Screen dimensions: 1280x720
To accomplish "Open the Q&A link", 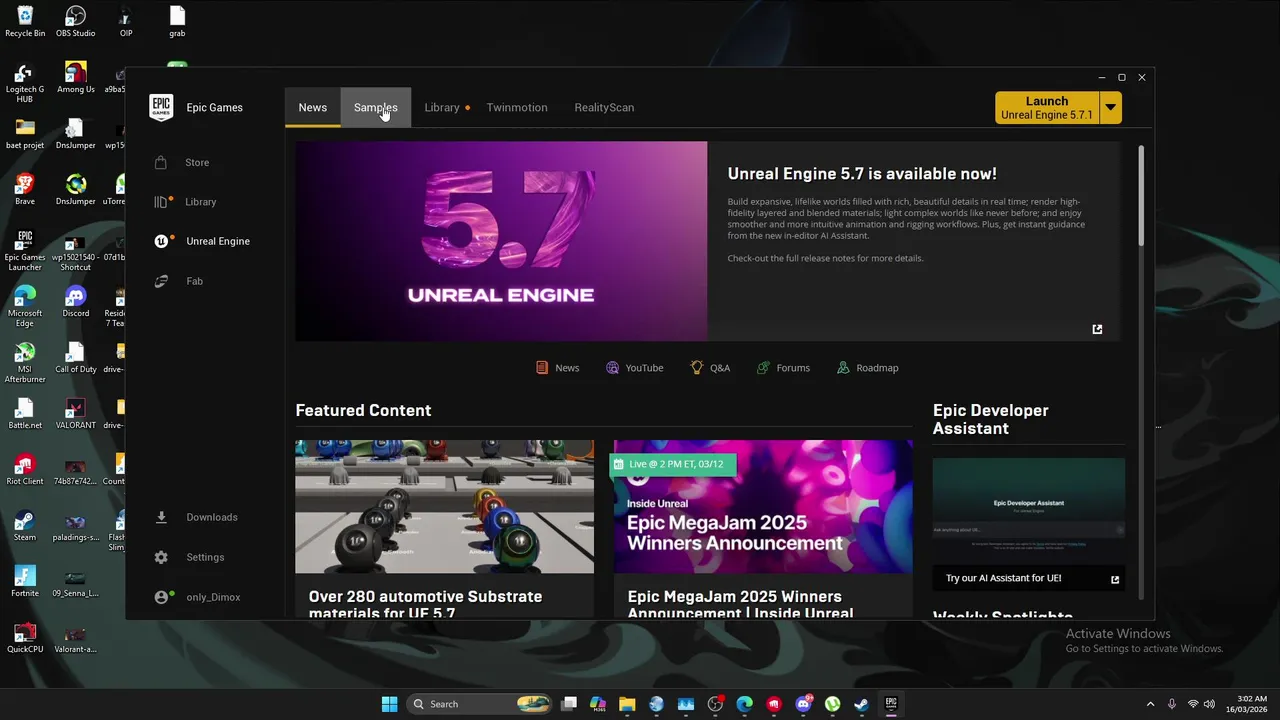I will (710, 368).
